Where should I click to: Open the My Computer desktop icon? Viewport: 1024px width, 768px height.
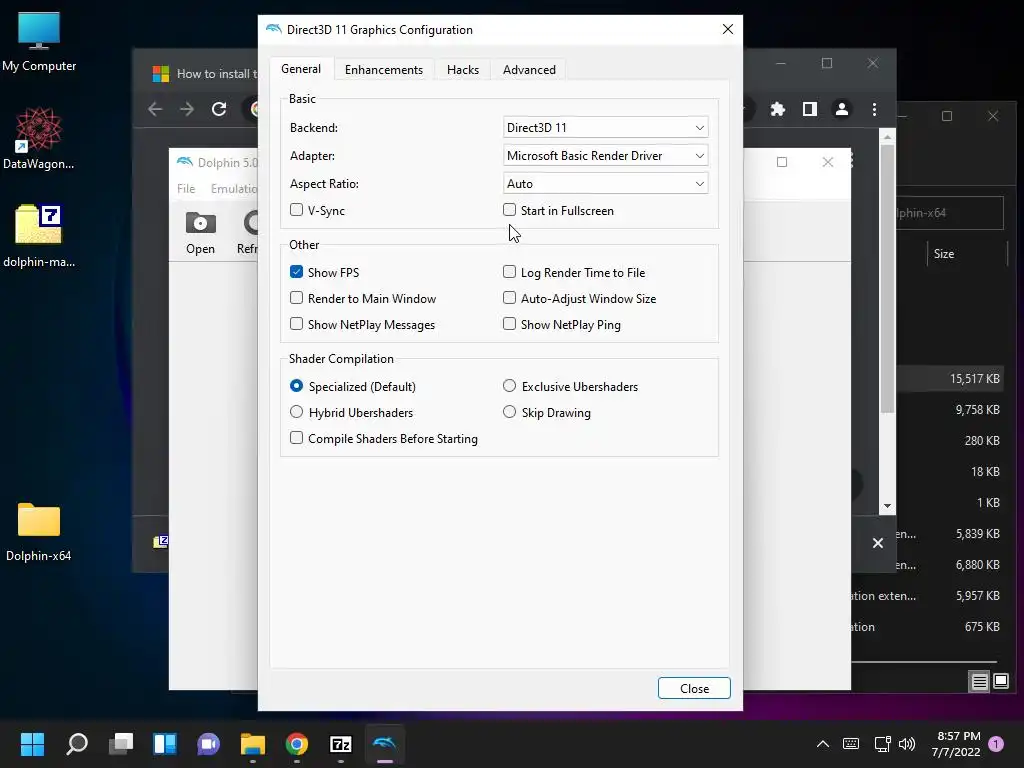[39, 42]
